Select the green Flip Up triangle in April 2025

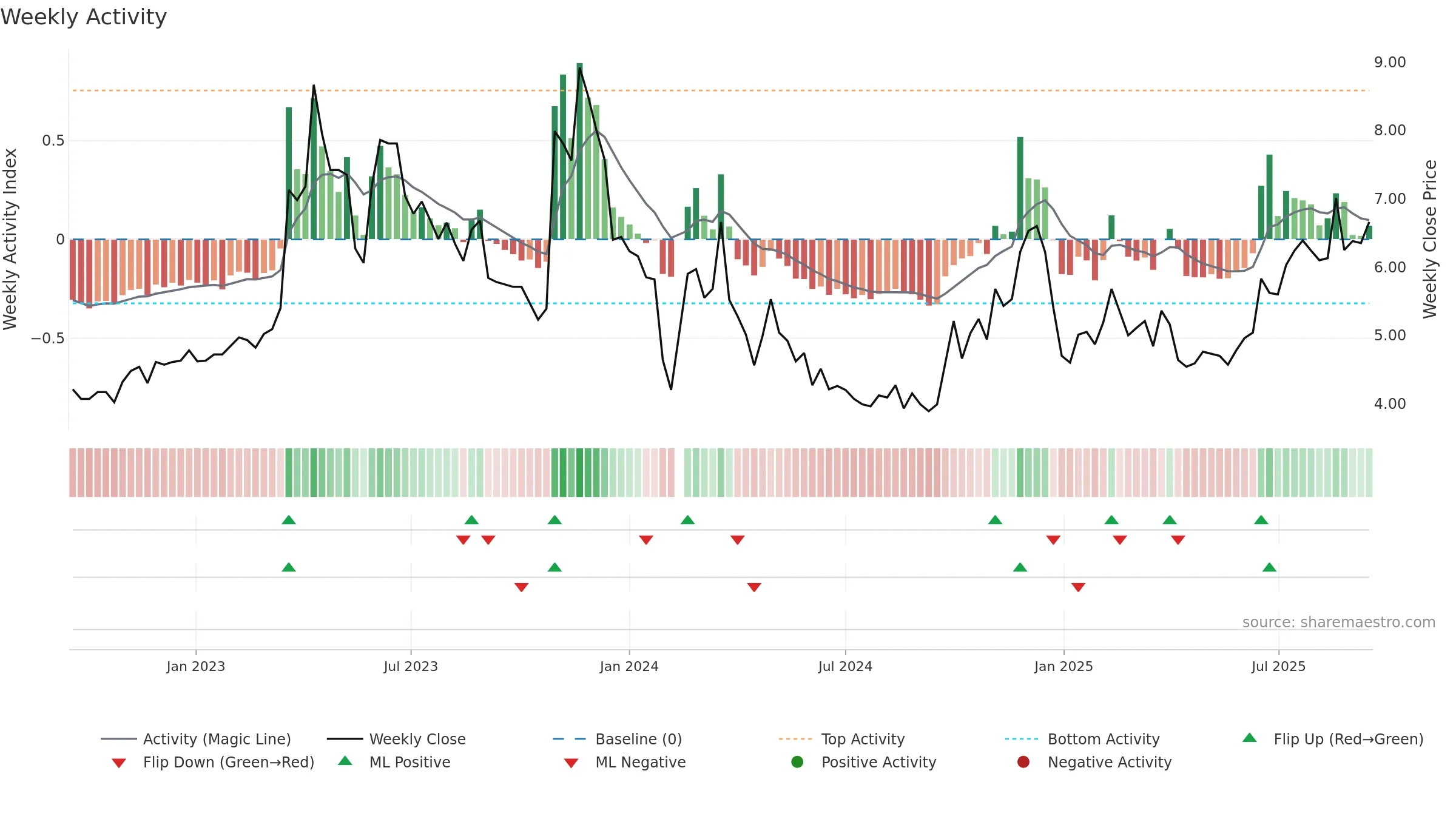pos(1170,520)
